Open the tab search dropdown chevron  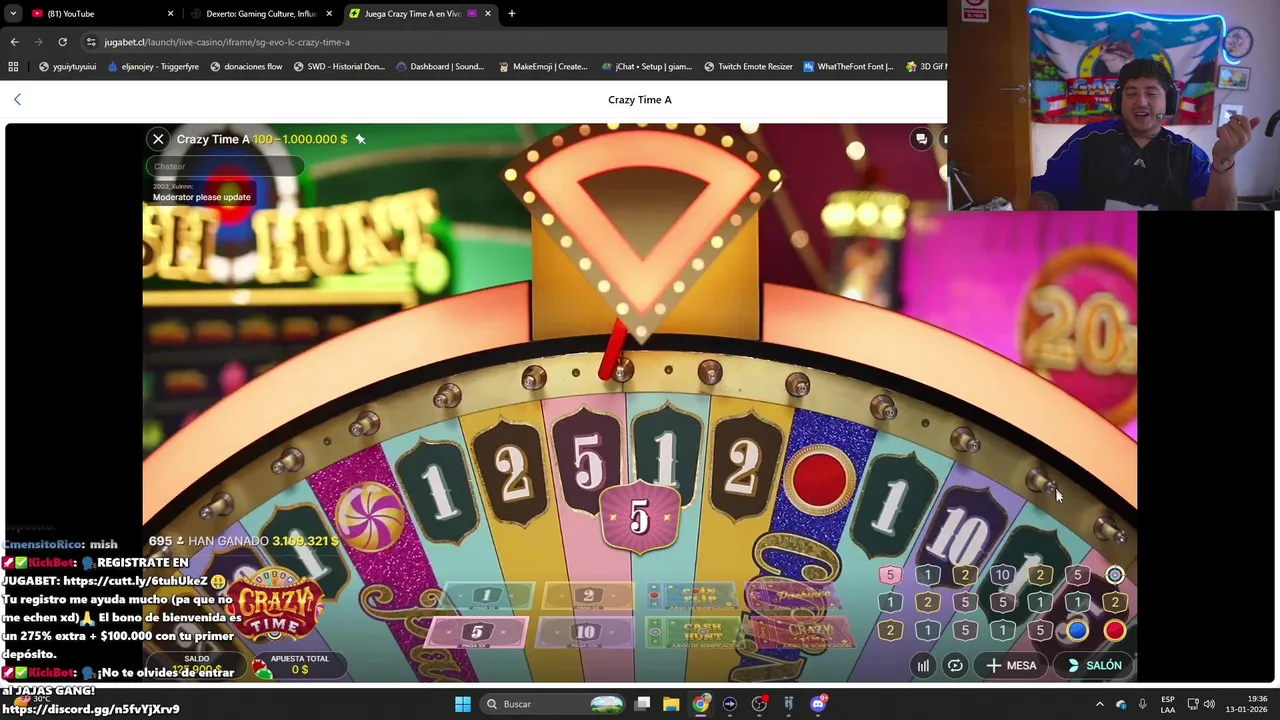coord(13,14)
